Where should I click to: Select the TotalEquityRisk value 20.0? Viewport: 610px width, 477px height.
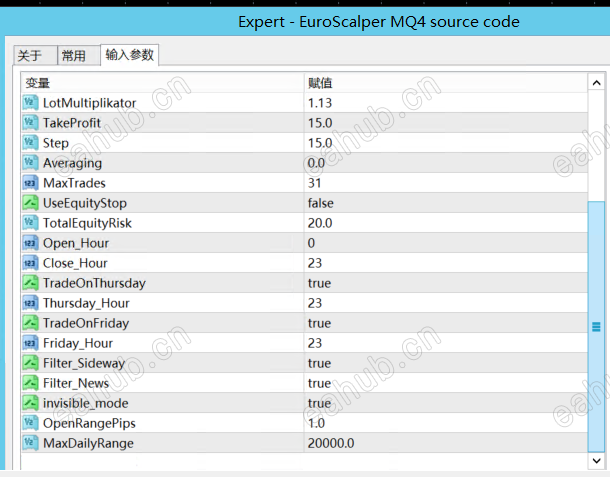[320, 223]
